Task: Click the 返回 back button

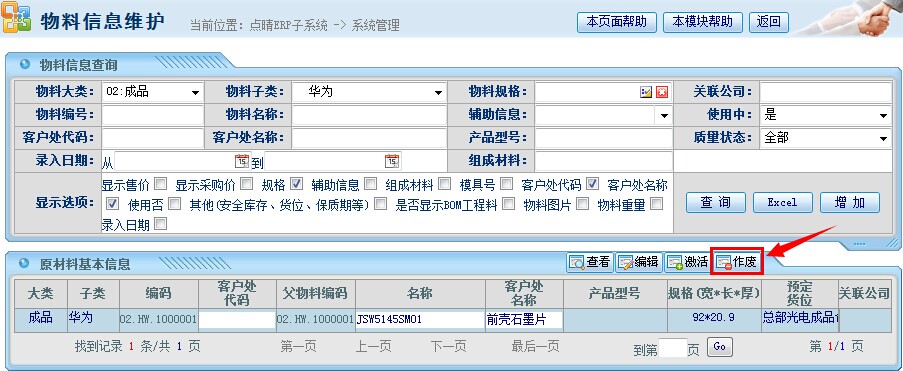Action: (x=769, y=22)
